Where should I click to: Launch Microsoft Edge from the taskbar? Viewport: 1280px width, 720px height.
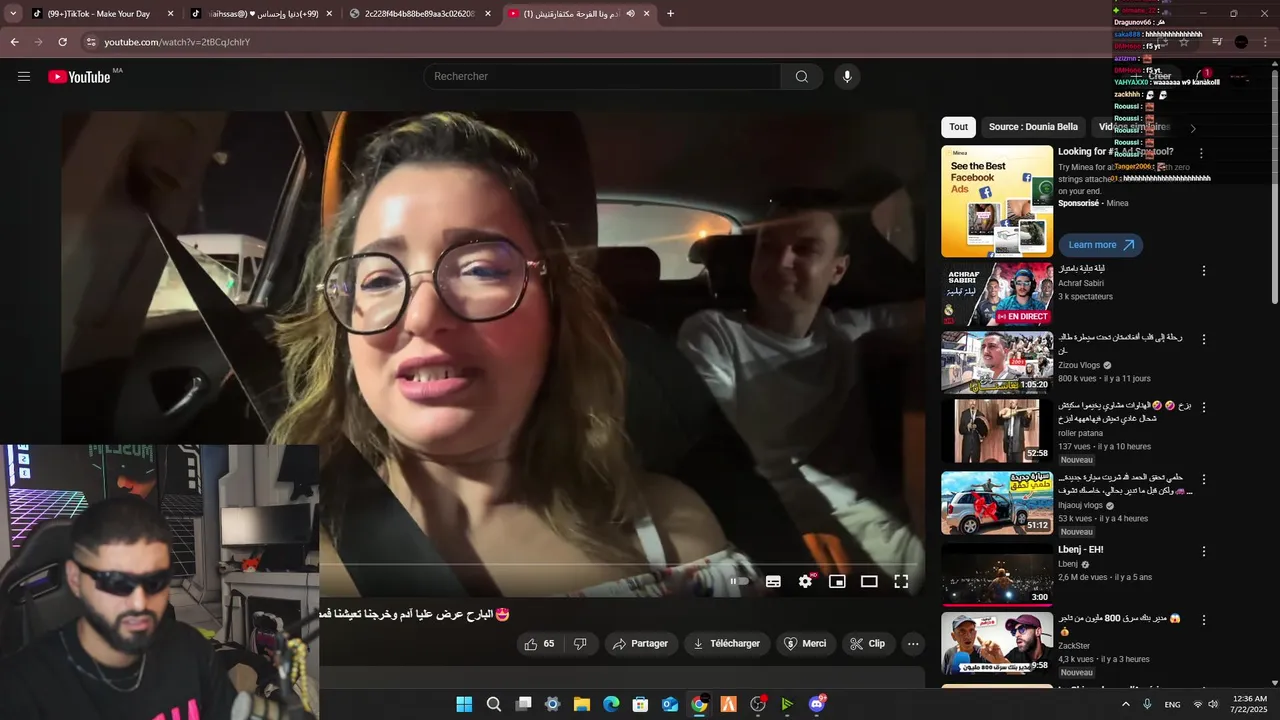(x=611, y=704)
